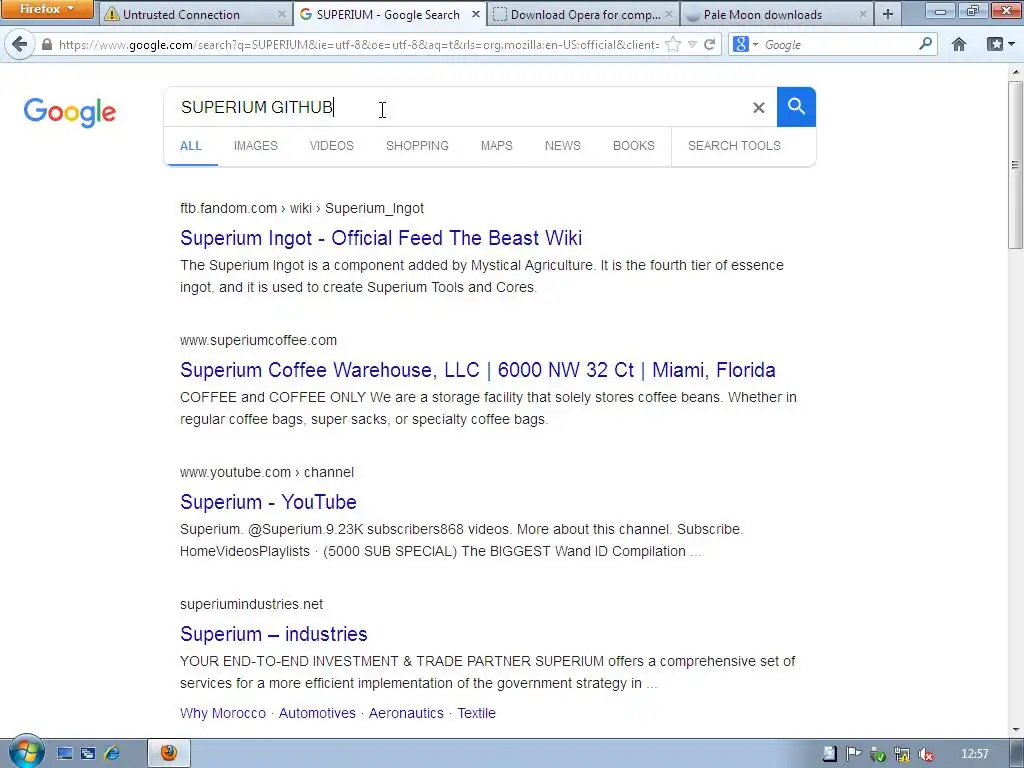This screenshot has width=1024, height=768.
Task: Switch to the Pale Moon downloads tab
Action: [x=775, y=14]
